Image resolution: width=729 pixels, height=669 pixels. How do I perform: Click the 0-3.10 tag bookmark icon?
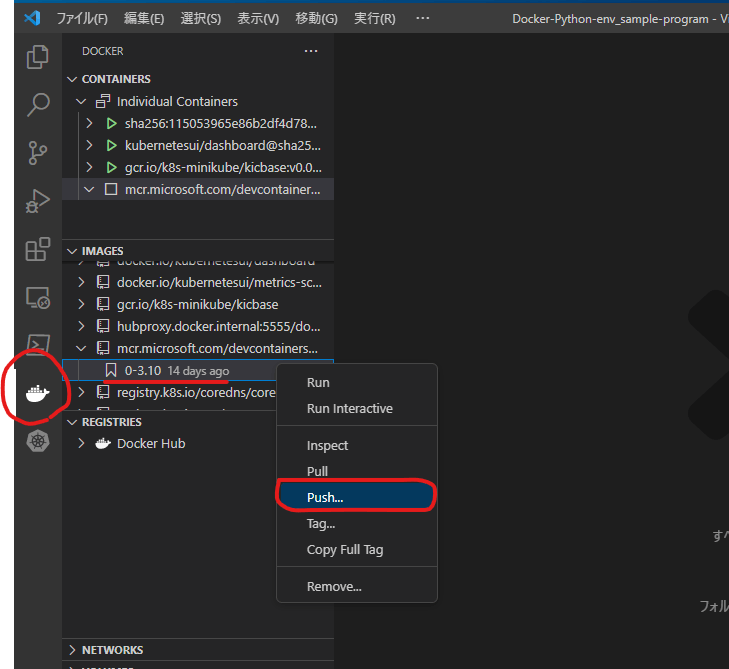pyautogui.click(x=111, y=371)
